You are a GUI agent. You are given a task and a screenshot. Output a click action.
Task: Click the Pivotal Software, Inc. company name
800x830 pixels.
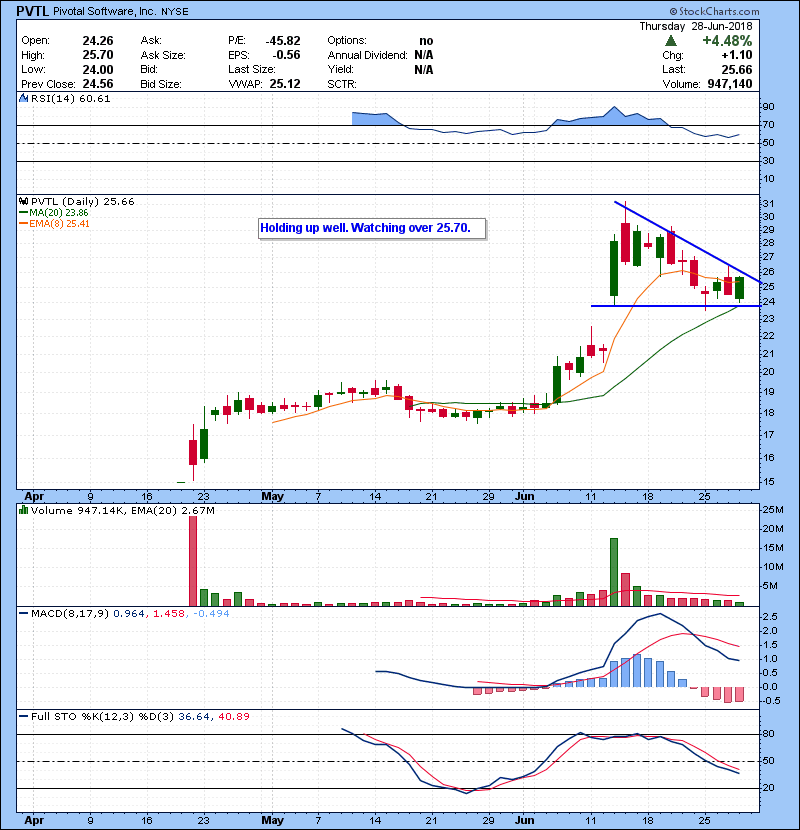click(x=104, y=11)
